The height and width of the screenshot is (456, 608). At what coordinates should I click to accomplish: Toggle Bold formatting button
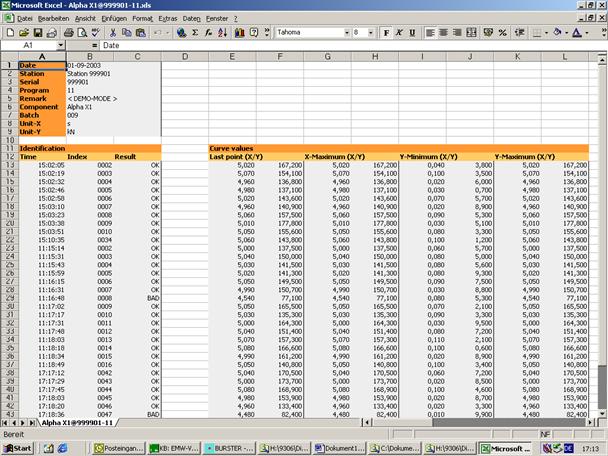click(388, 32)
